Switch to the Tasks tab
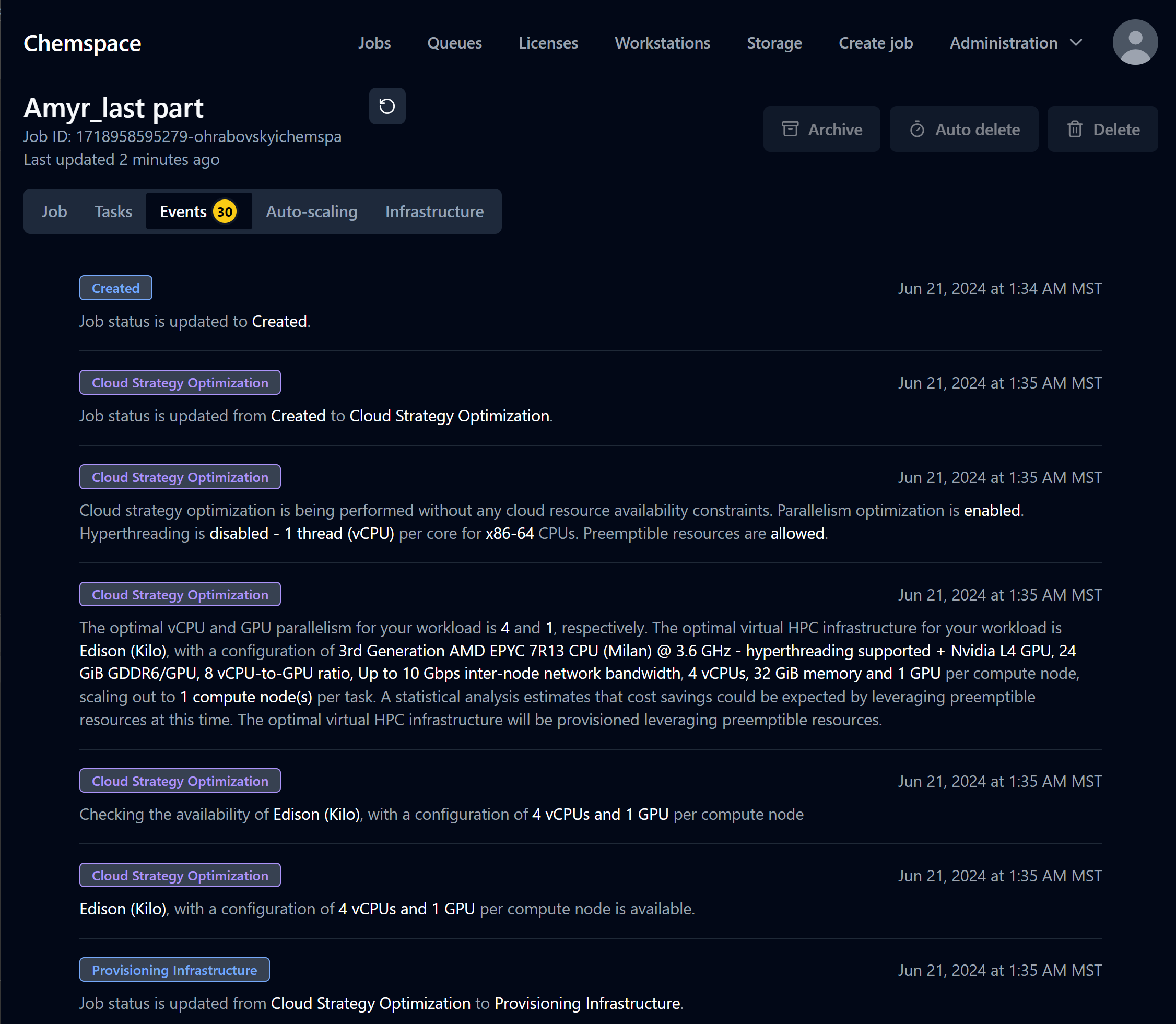 113,211
